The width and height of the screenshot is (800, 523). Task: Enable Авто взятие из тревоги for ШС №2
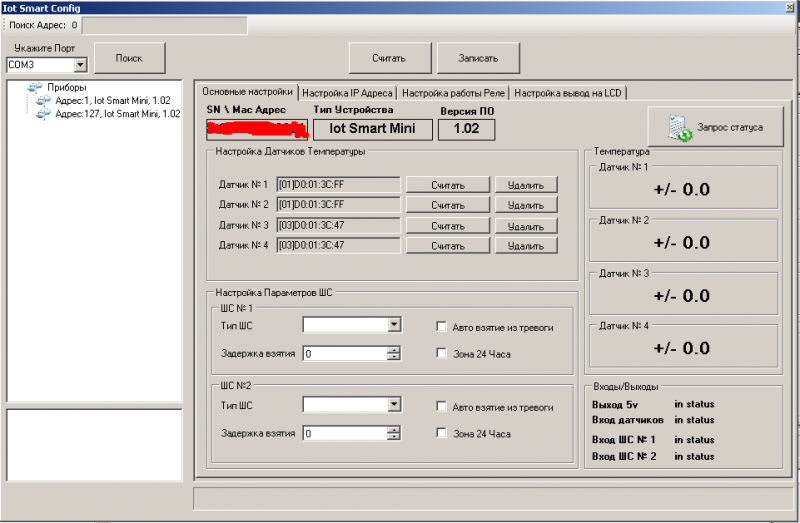coord(441,406)
